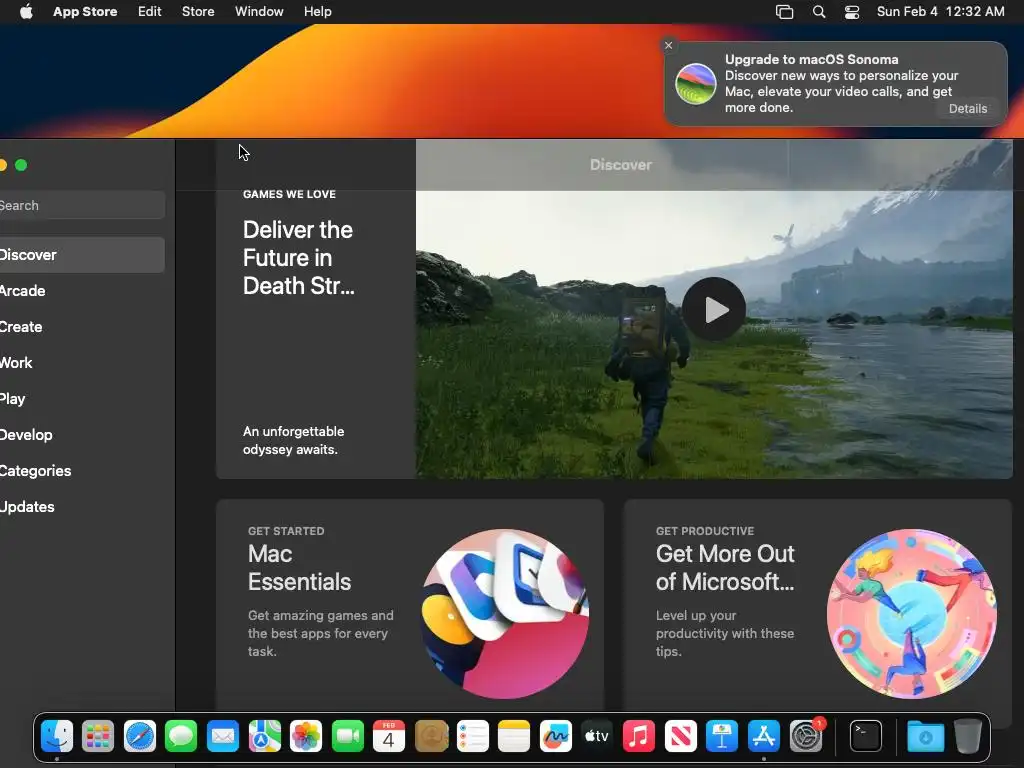Launch Apple TV from Dock
The image size is (1024, 768).
597,737
